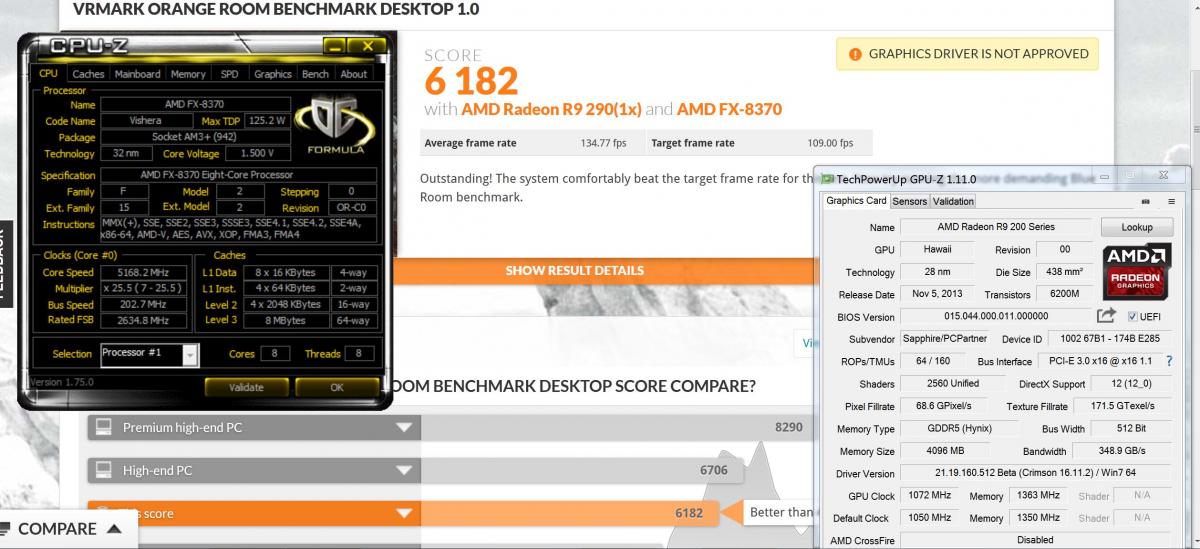This screenshot has width=1200, height=549.
Task: Click the Target frame rate 109.00 fps value
Action: 830,143
